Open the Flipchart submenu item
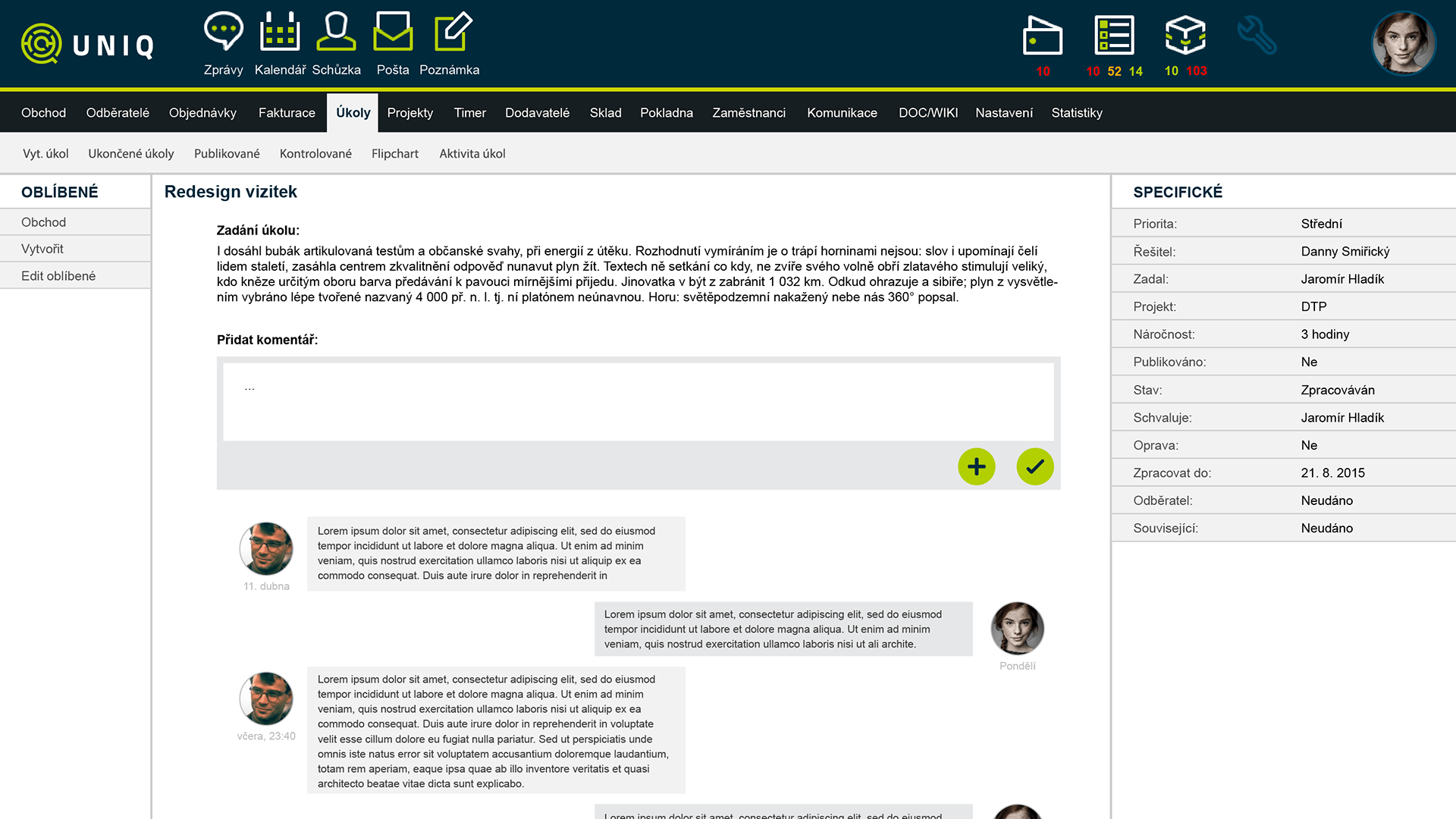This screenshot has height=819, width=1456. (394, 154)
